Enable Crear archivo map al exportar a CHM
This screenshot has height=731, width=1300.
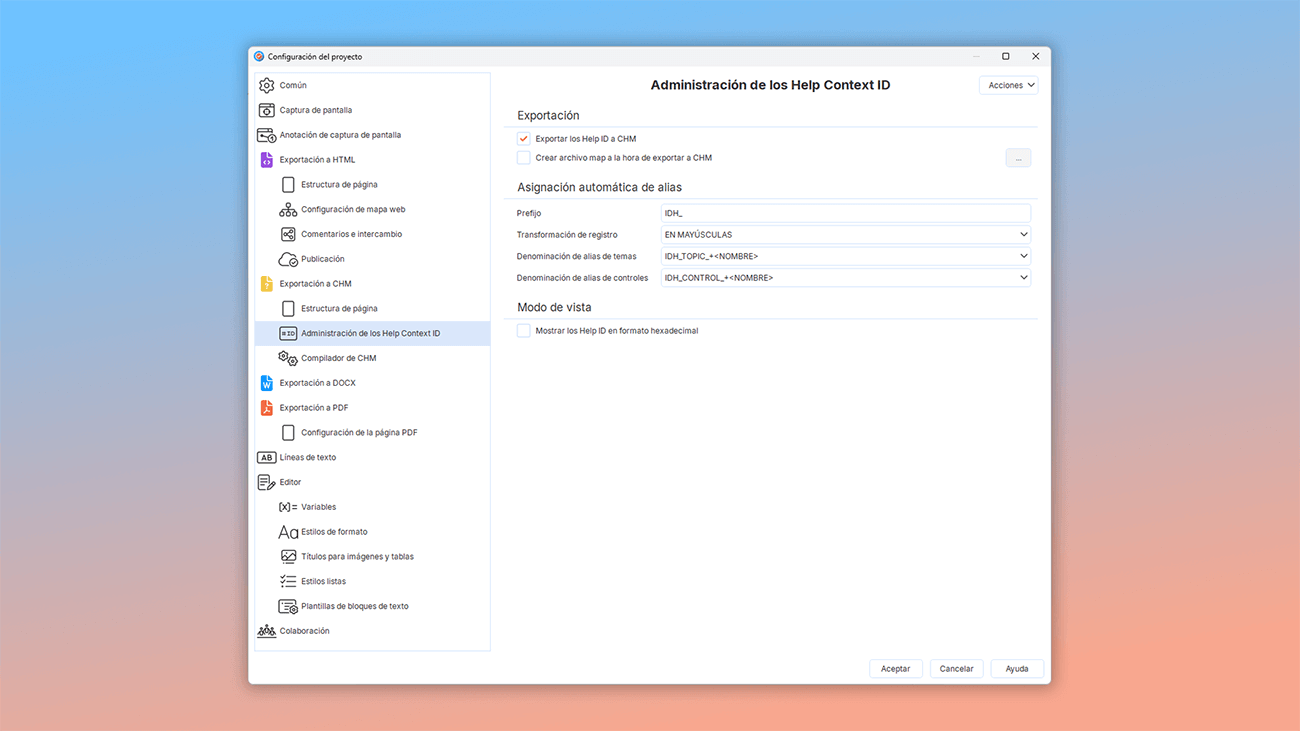[523, 157]
